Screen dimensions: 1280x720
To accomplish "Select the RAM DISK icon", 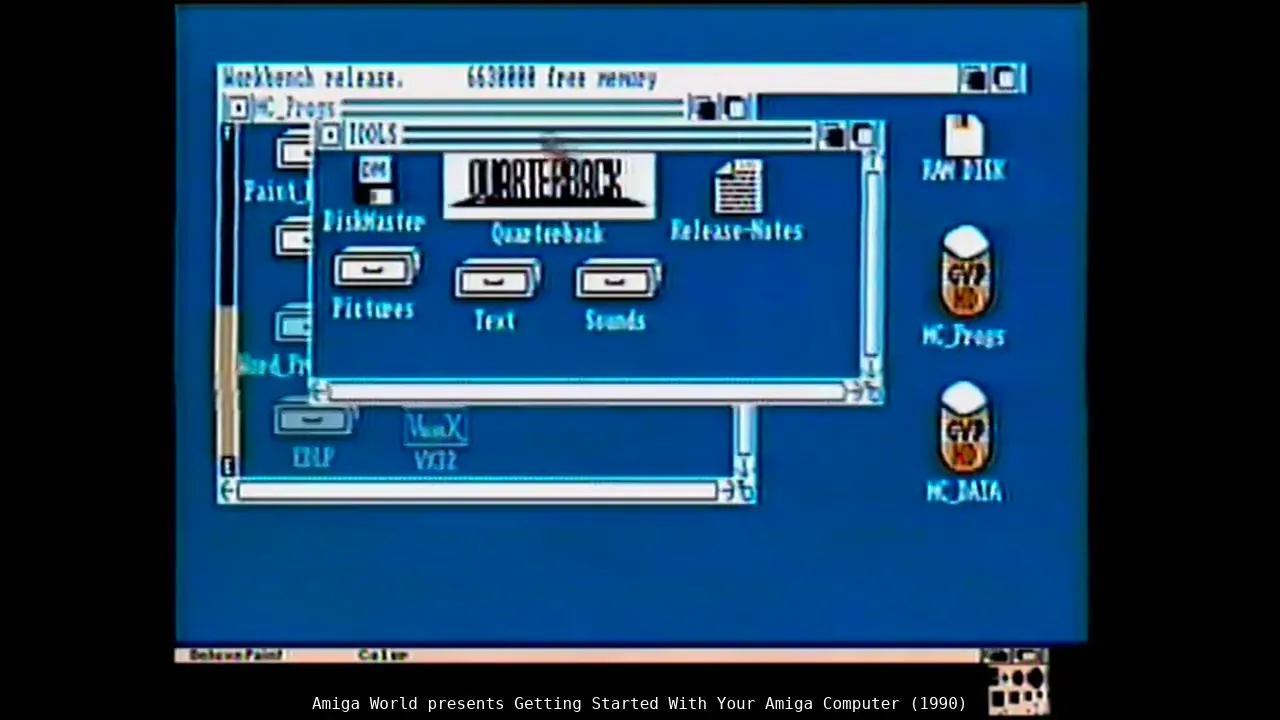I will pos(963,135).
